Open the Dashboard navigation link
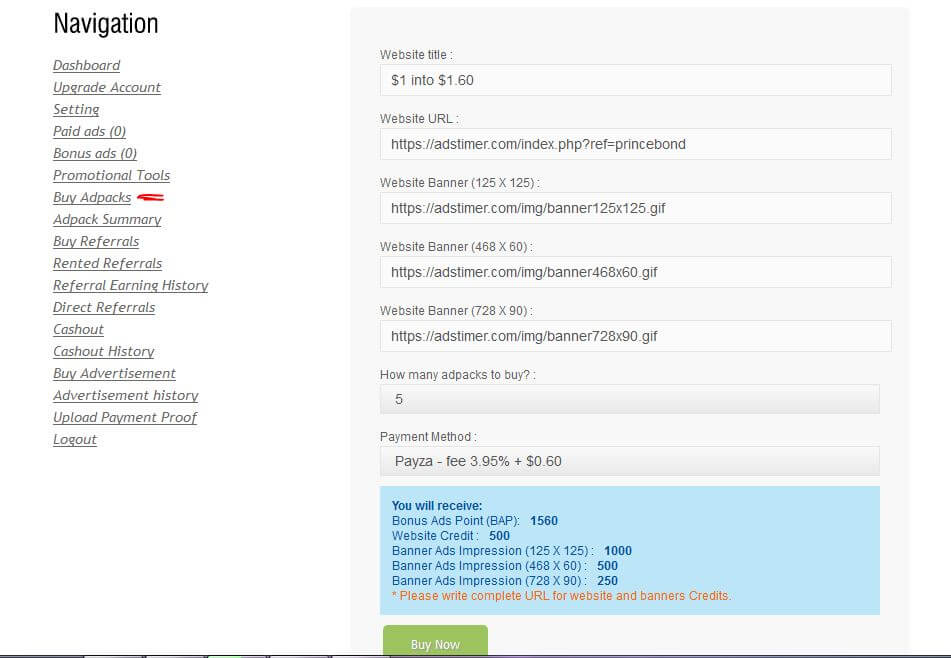Viewport: 951px width, 658px height. click(86, 66)
